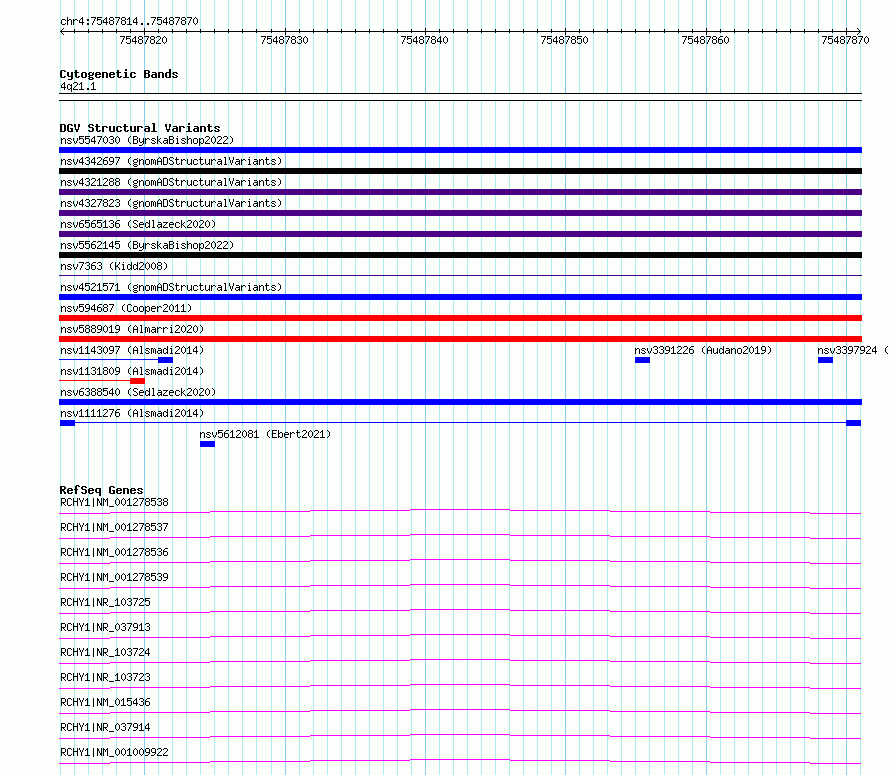Open transcript RCHY1|NM_001278539
The width and height of the screenshot is (890, 775).
pos(114,577)
